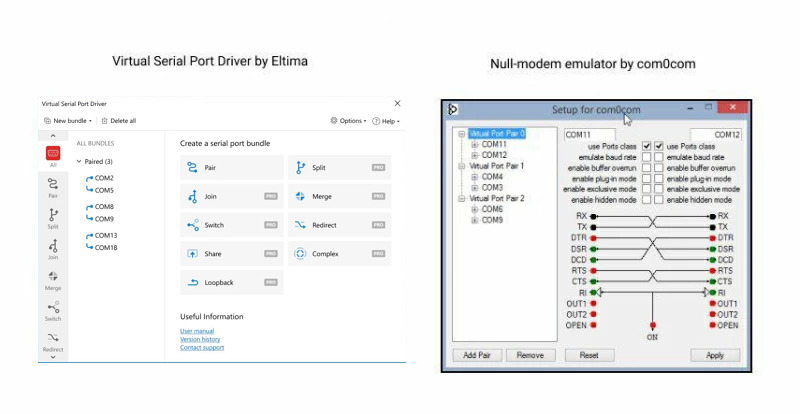Image resolution: width=800 pixels, height=415 pixels.
Task: Close the Virtual Serial Port Driver window
Action: [x=397, y=103]
